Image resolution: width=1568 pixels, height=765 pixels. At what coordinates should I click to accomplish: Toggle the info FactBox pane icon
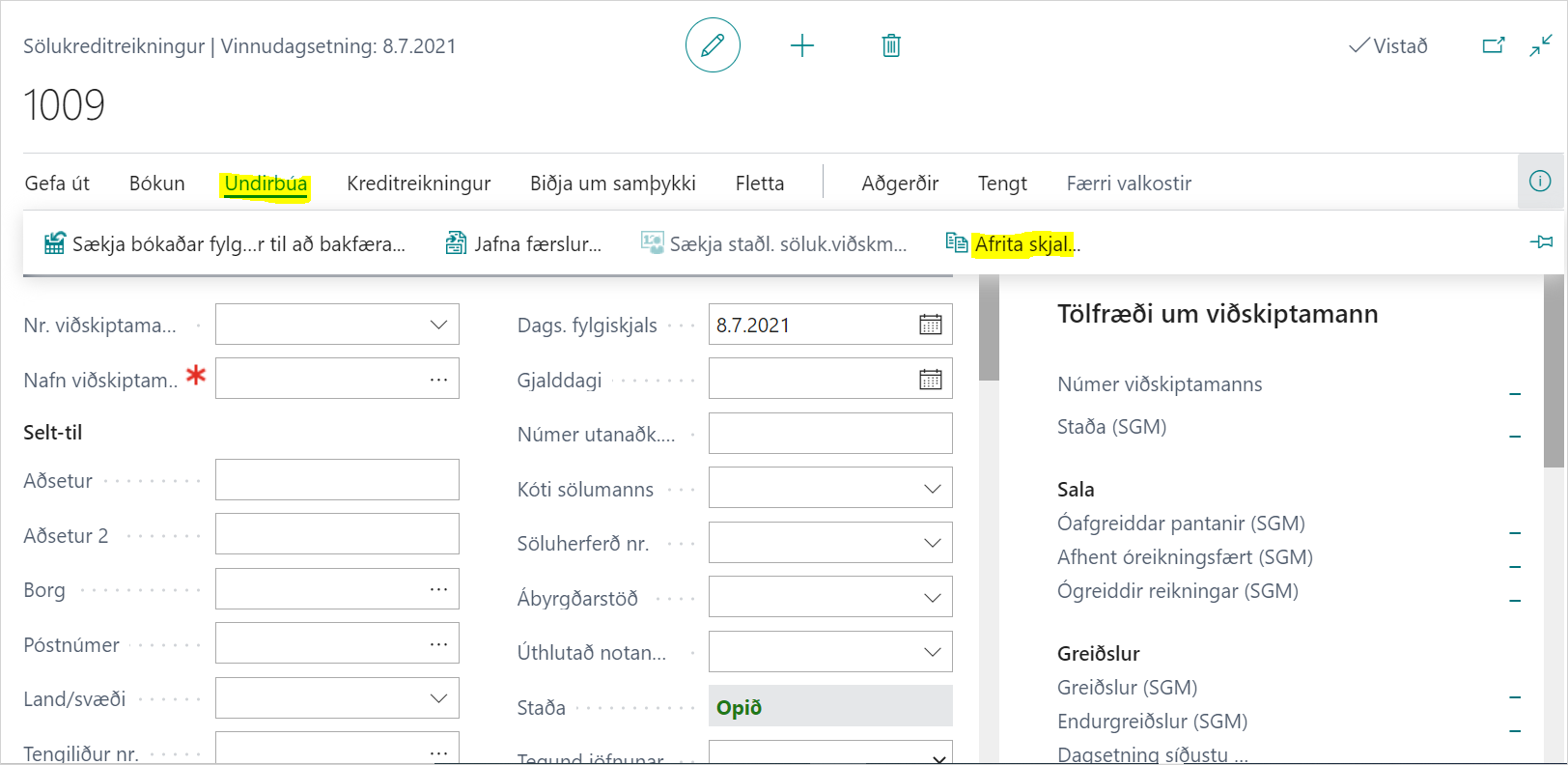[x=1540, y=182]
